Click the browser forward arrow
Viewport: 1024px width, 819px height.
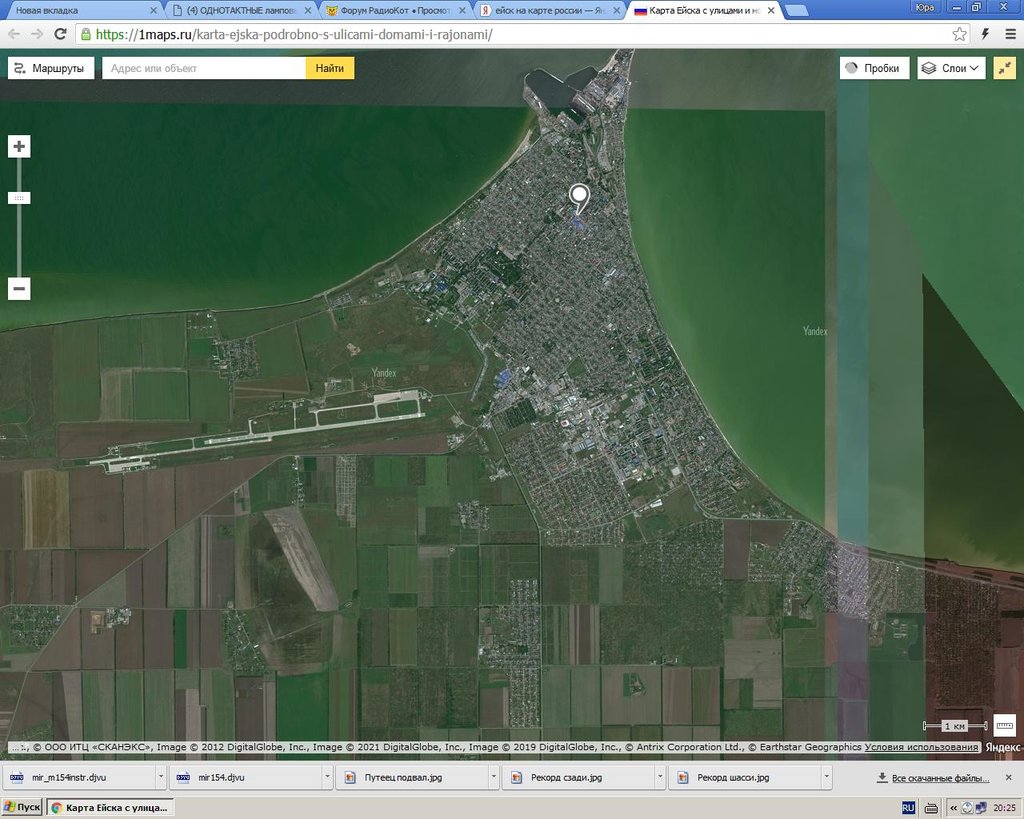pos(37,34)
